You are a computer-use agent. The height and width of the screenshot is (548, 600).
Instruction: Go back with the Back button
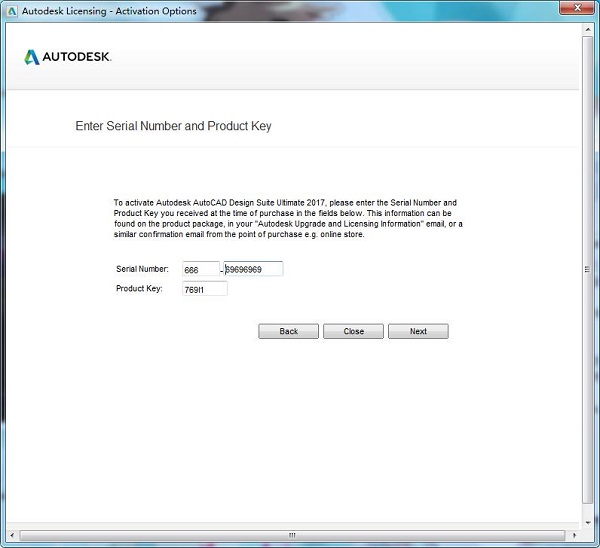pos(288,331)
